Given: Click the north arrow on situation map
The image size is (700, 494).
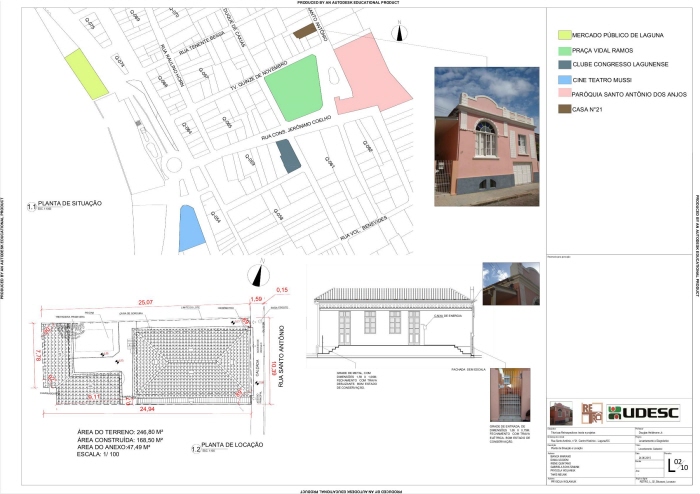Looking at the screenshot, I should click(x=399, y=33).
